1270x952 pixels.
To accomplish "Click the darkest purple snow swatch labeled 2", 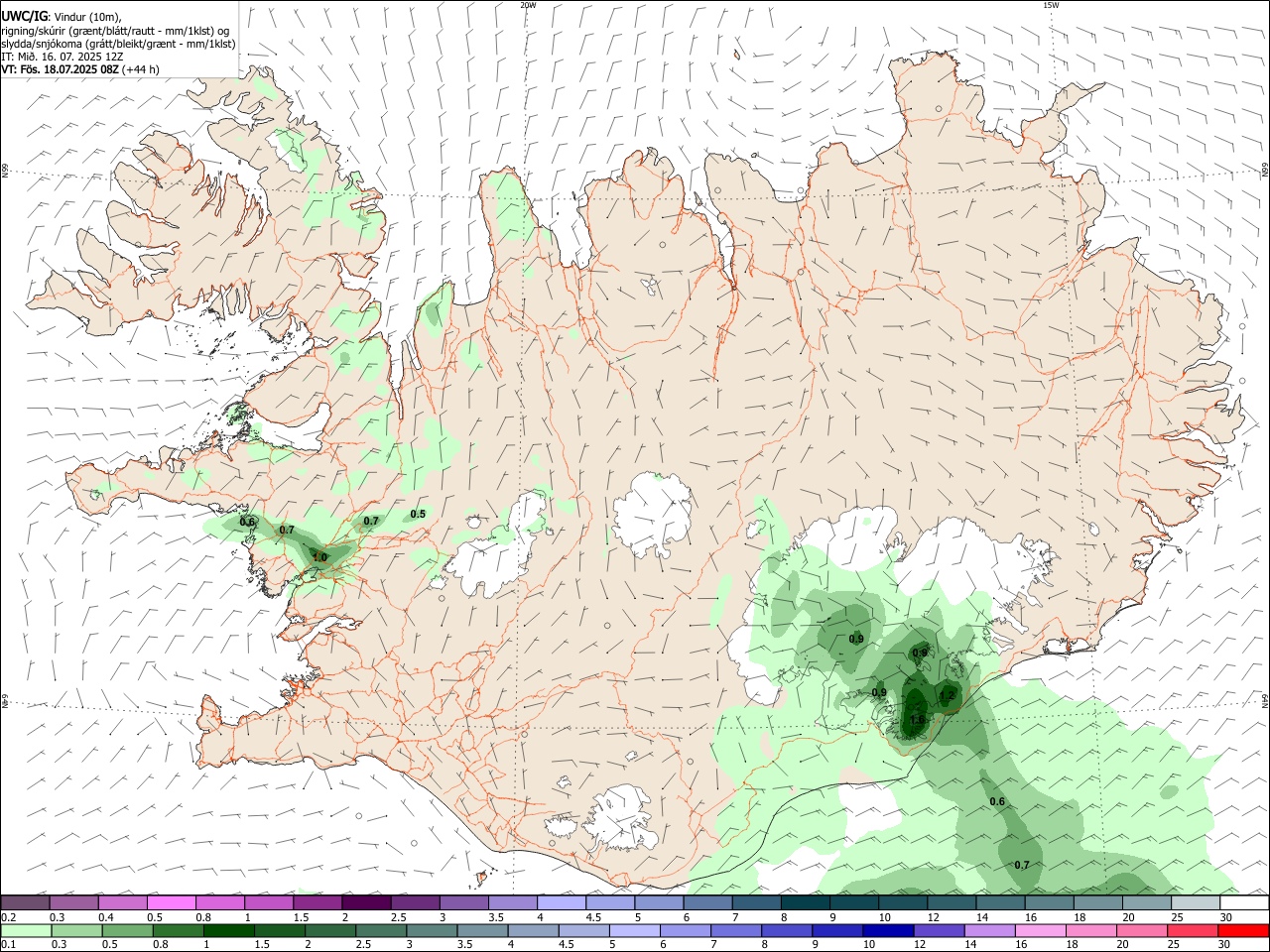I will [x=366, y=903].
